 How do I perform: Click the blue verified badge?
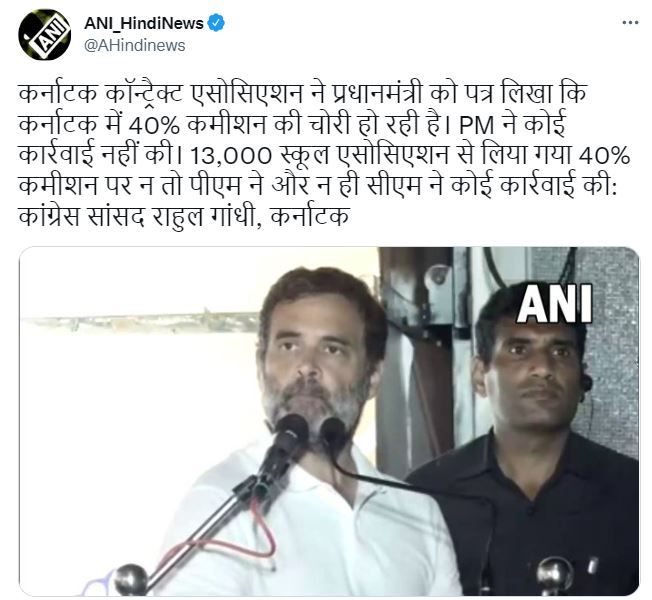(216, 23)
